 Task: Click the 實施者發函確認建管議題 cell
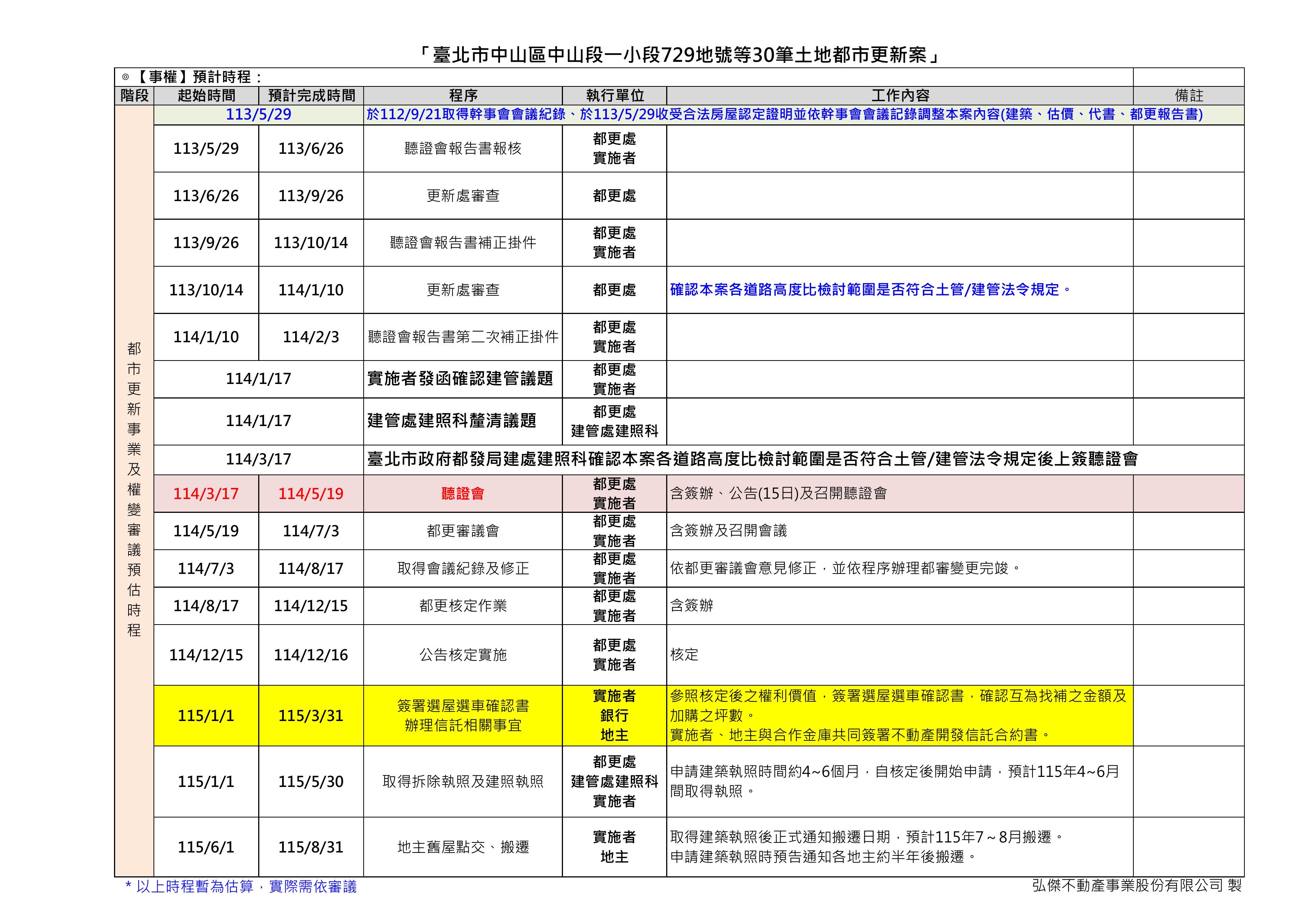463,379
